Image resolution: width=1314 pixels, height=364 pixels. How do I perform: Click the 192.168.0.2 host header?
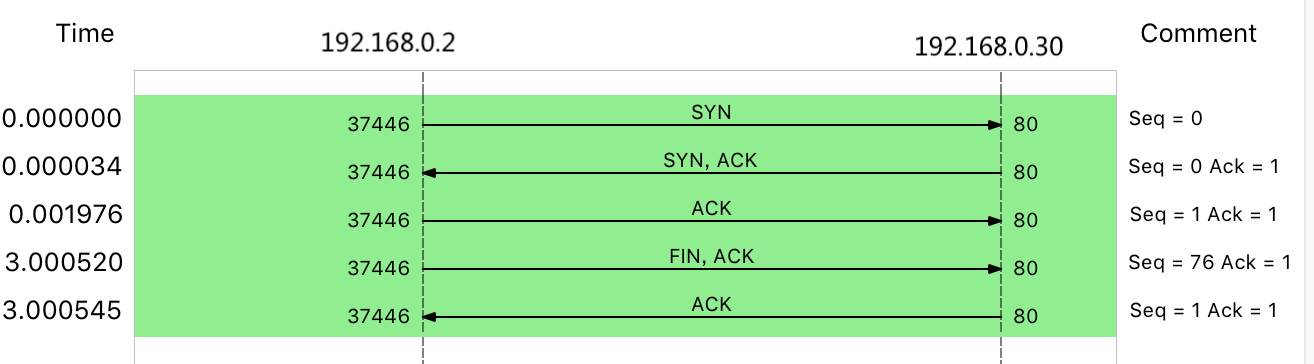click(x=388, y=43)
